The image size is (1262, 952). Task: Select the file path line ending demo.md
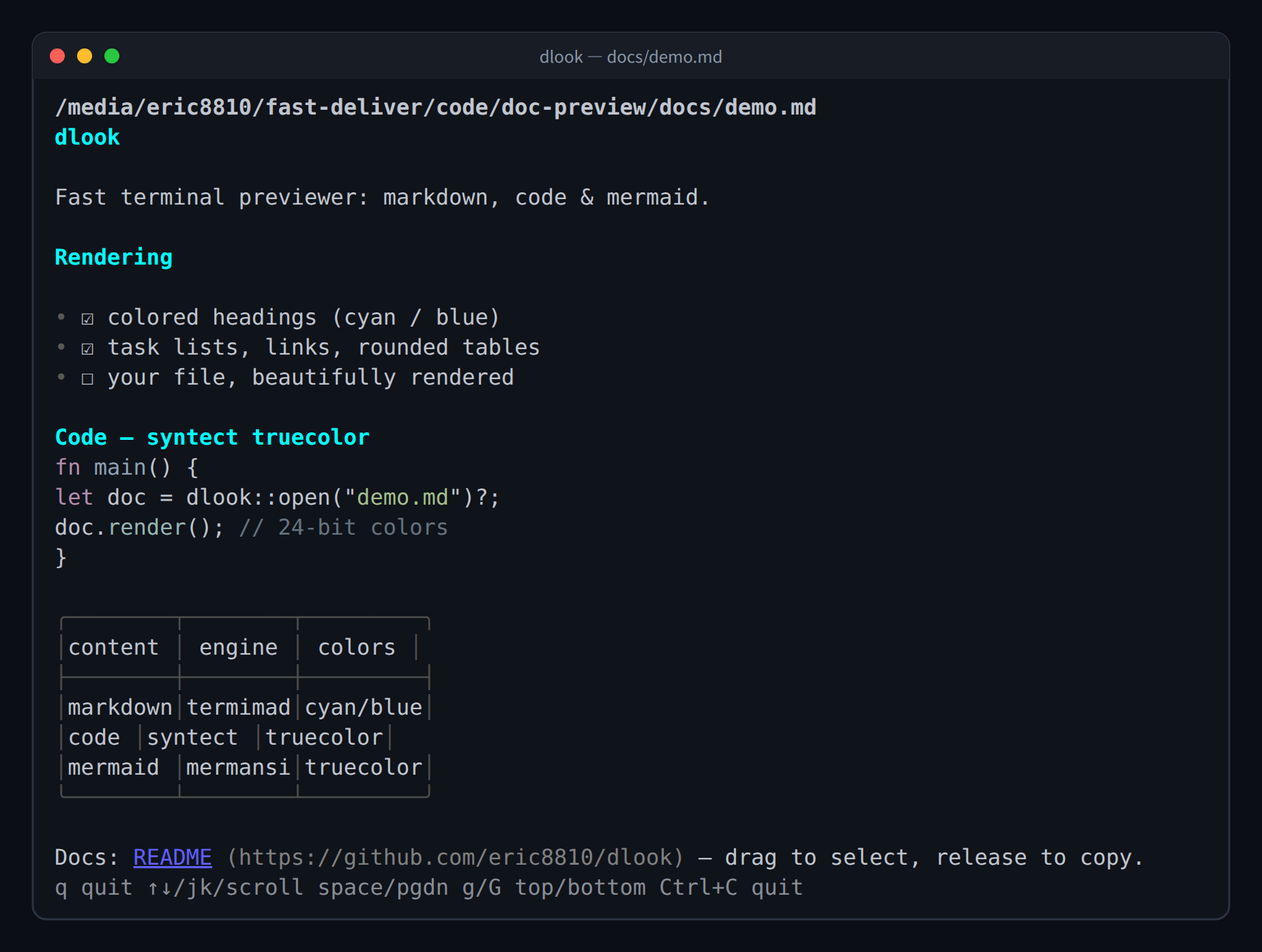435,107
